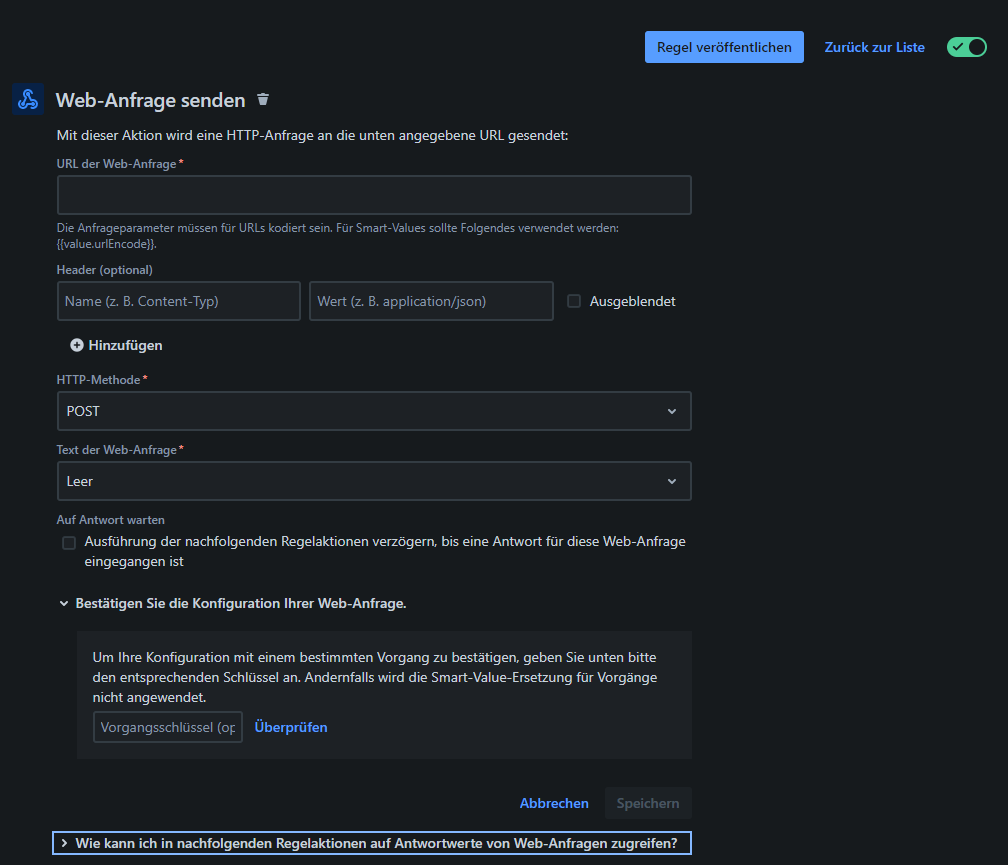Click the Auf Antwort warten label
This screenshot has width=1008, height=865.
click(x=111, y=519)
